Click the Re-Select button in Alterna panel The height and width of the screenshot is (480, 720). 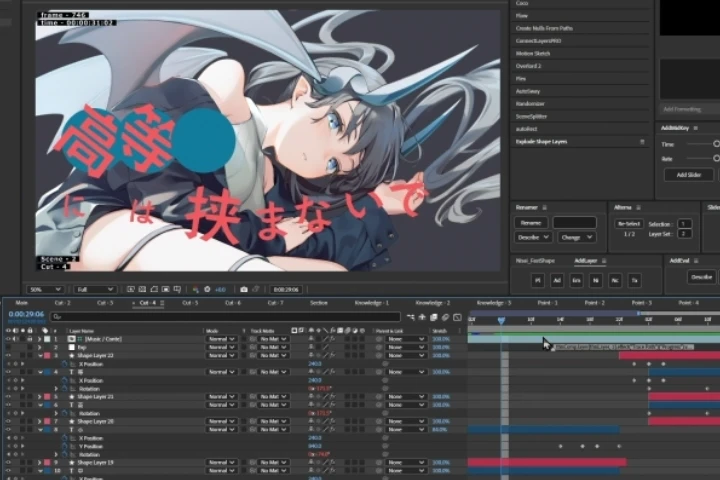point(629,224)
